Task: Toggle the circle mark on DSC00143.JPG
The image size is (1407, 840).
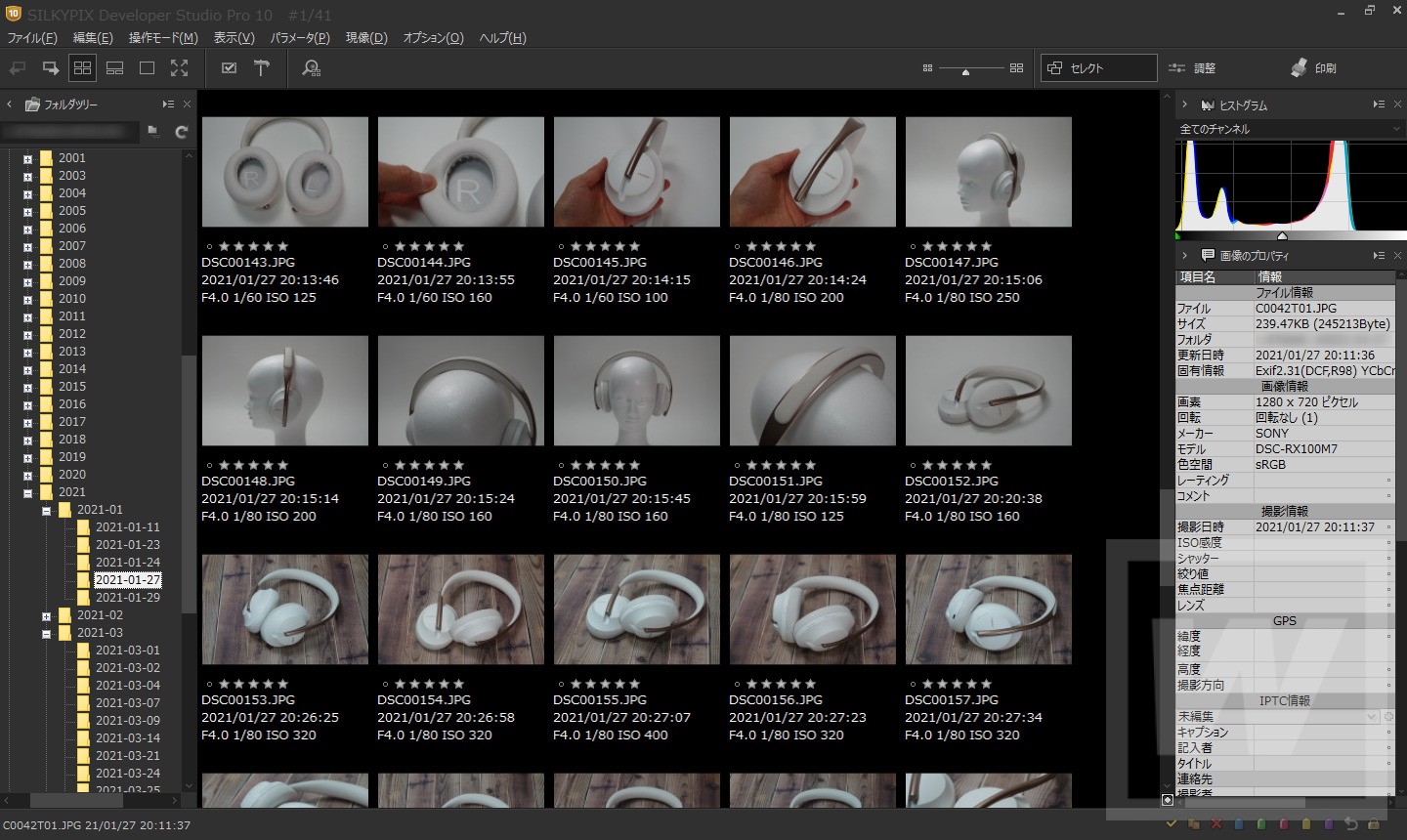Action: click(x=210, y=247)
